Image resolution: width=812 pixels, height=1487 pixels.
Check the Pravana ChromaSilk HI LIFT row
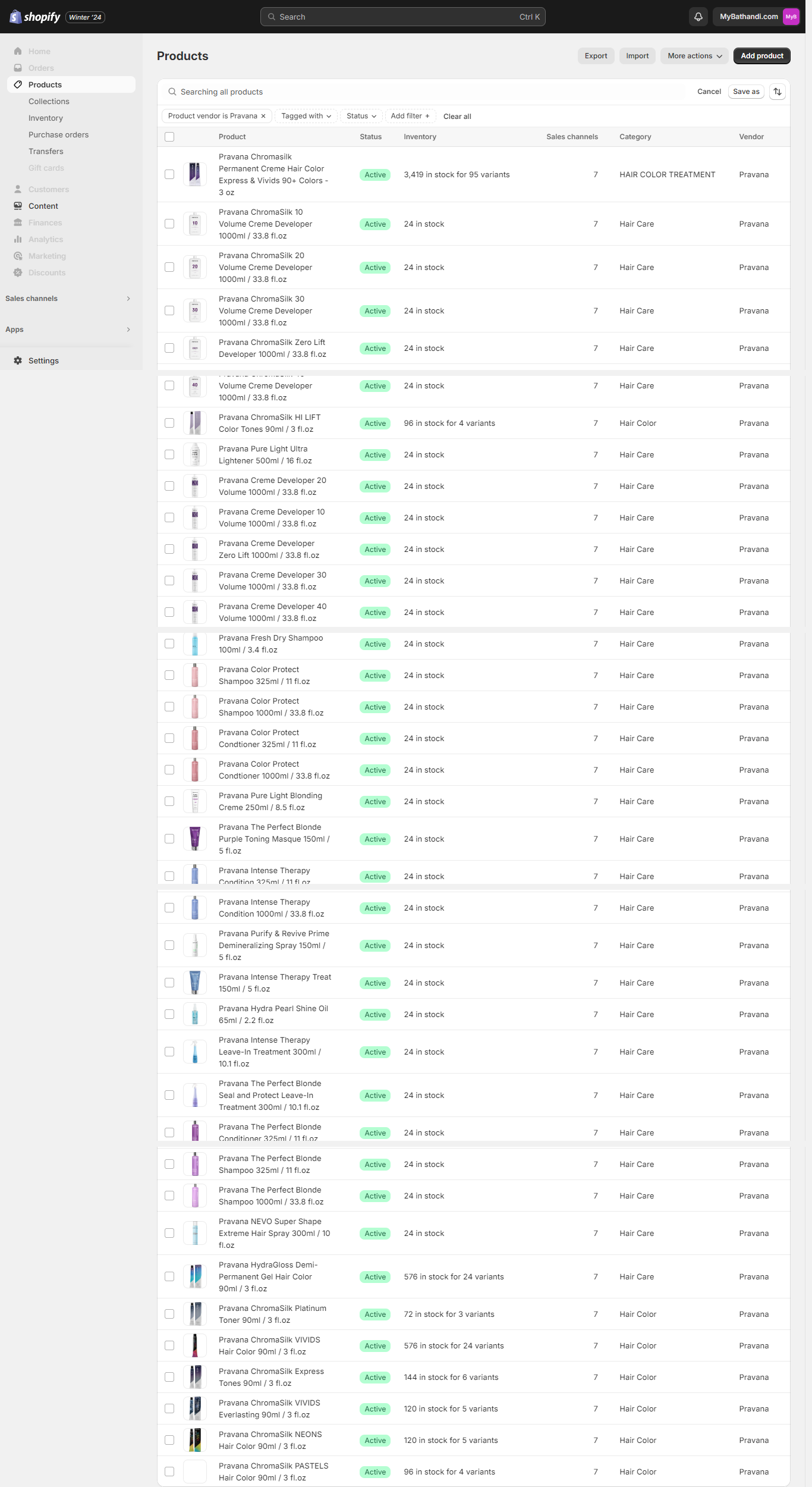(169, 423)
